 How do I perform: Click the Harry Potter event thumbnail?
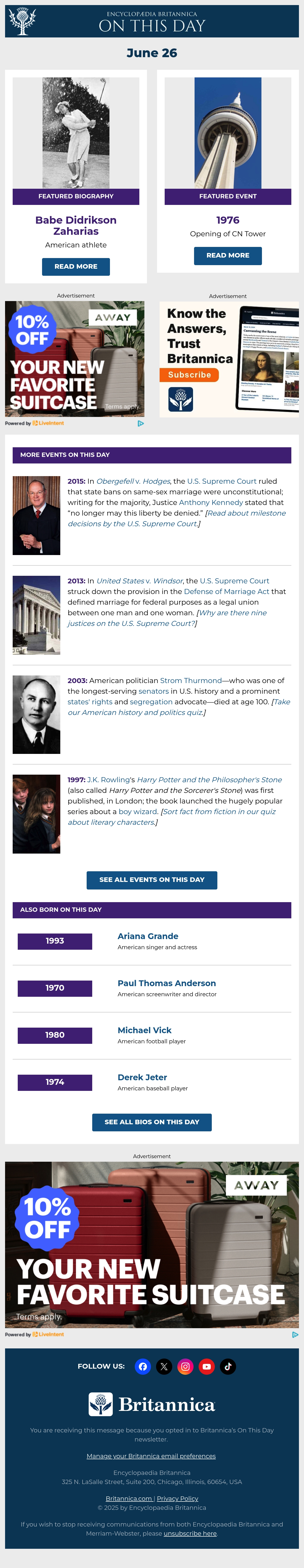tap(36, 814)
